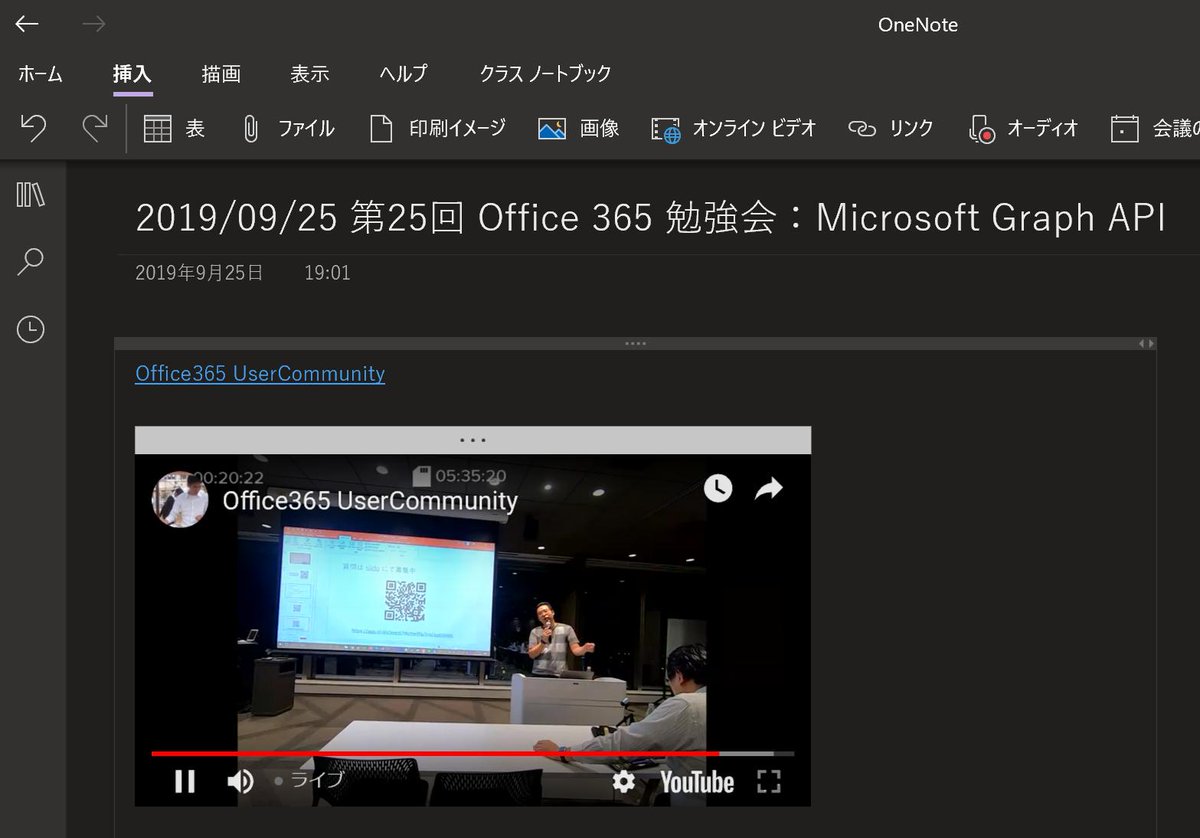Click the note container width arrows
Image resolution: width=1200 pixels, height=838 pixels.
1147,343
